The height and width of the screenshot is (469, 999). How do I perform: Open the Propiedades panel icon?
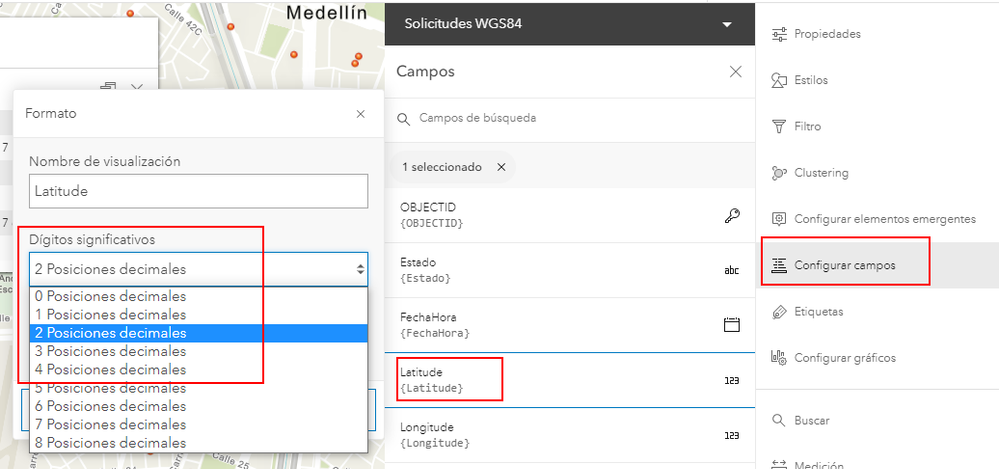point(780,34)
